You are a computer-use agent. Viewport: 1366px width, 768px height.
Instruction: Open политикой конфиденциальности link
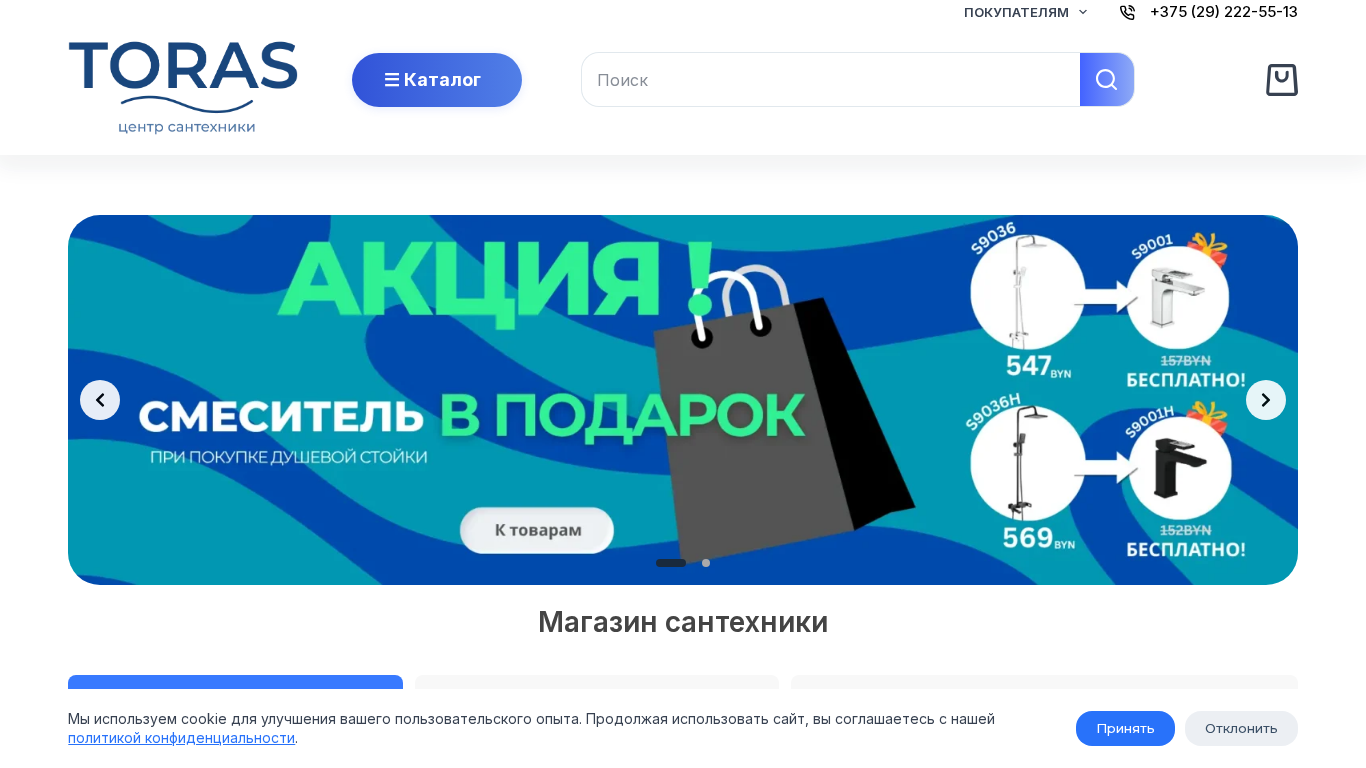(181, 738)
